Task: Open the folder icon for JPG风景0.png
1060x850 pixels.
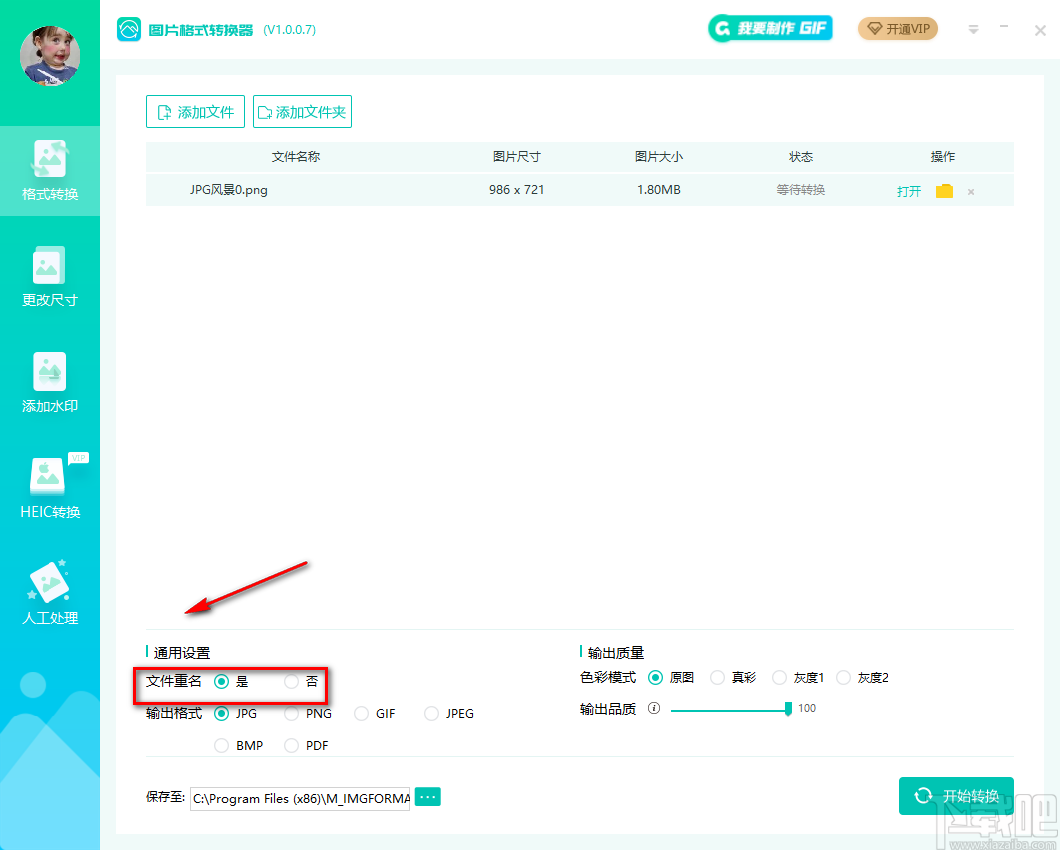Action: (x=944, y=190)
